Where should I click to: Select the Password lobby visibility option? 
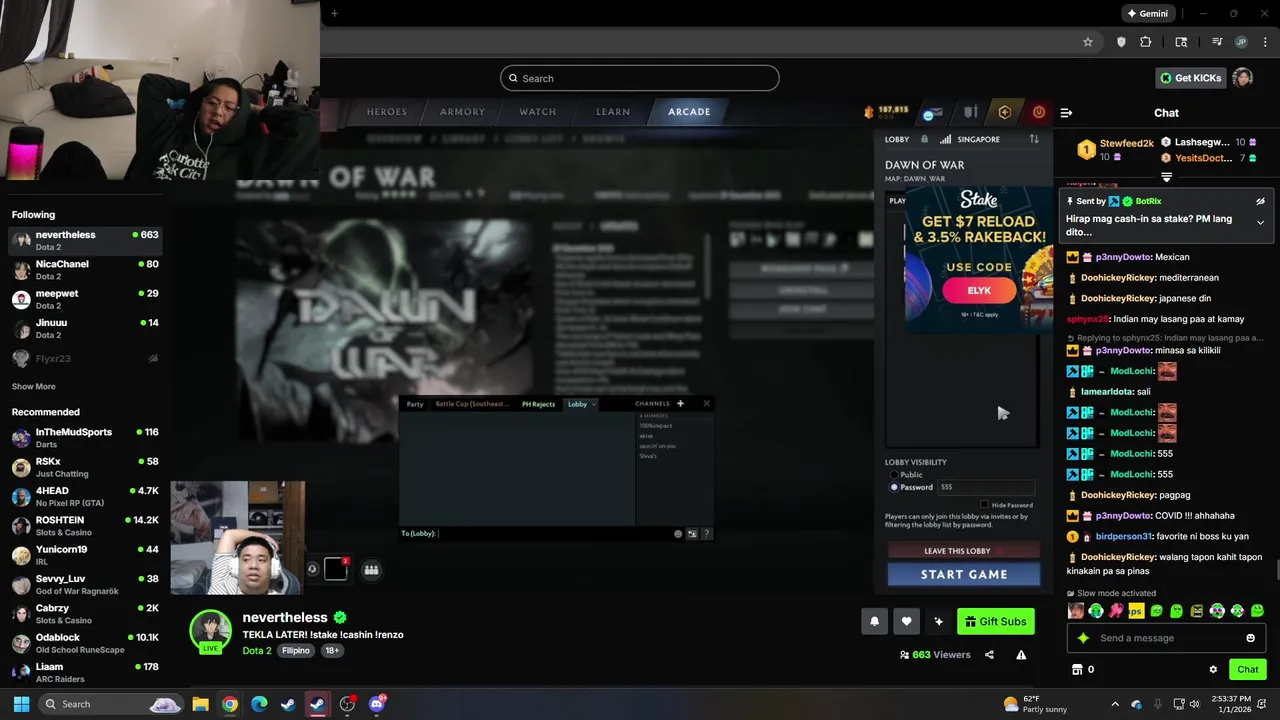click(x=911, y=487)
